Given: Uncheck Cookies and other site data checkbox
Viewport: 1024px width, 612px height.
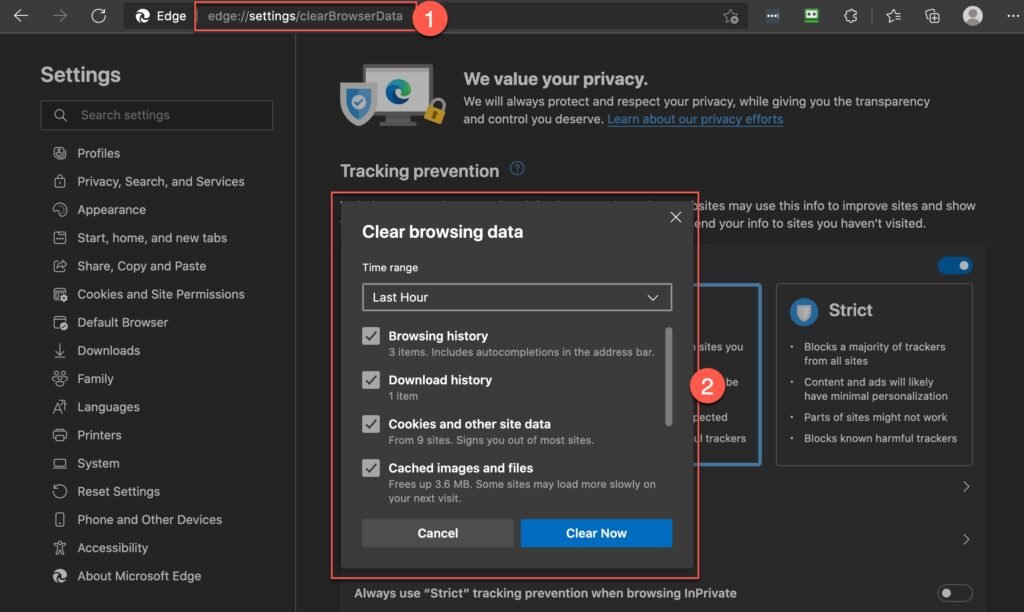Looking at the screenshot, I should (x=371, y=424).
